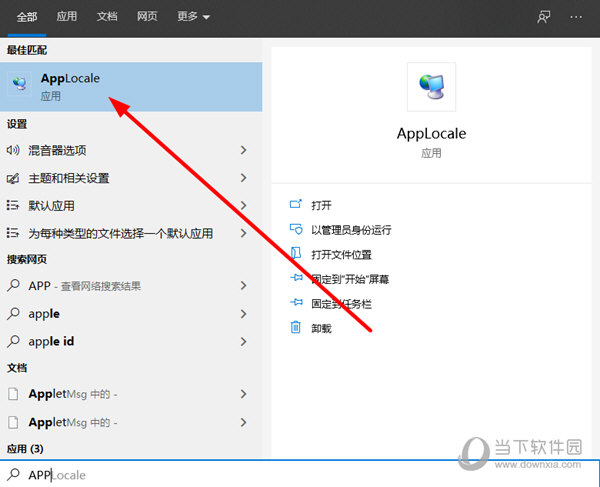Switch to the 网页 tab
Screen dimensions: 600x487
coord(147,16)
